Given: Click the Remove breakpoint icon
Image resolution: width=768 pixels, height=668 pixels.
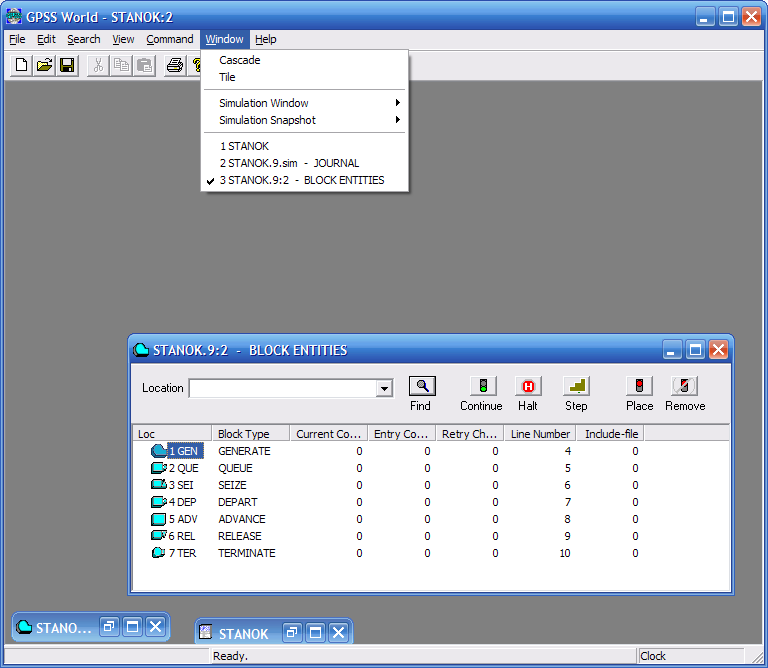Looking at the screenshot, I should pos(684,386).
